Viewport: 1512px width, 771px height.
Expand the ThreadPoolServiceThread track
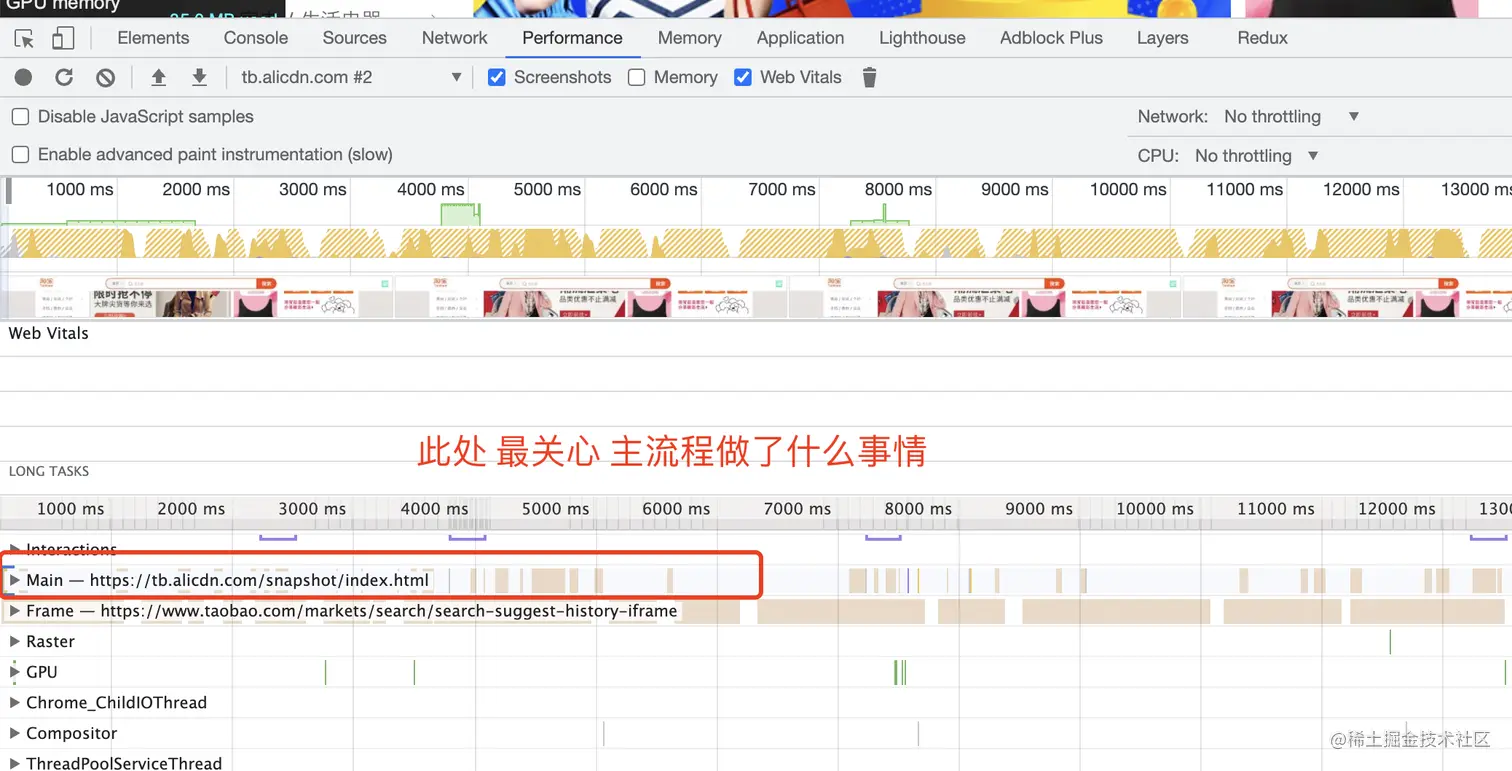click(x=15, y=763)
